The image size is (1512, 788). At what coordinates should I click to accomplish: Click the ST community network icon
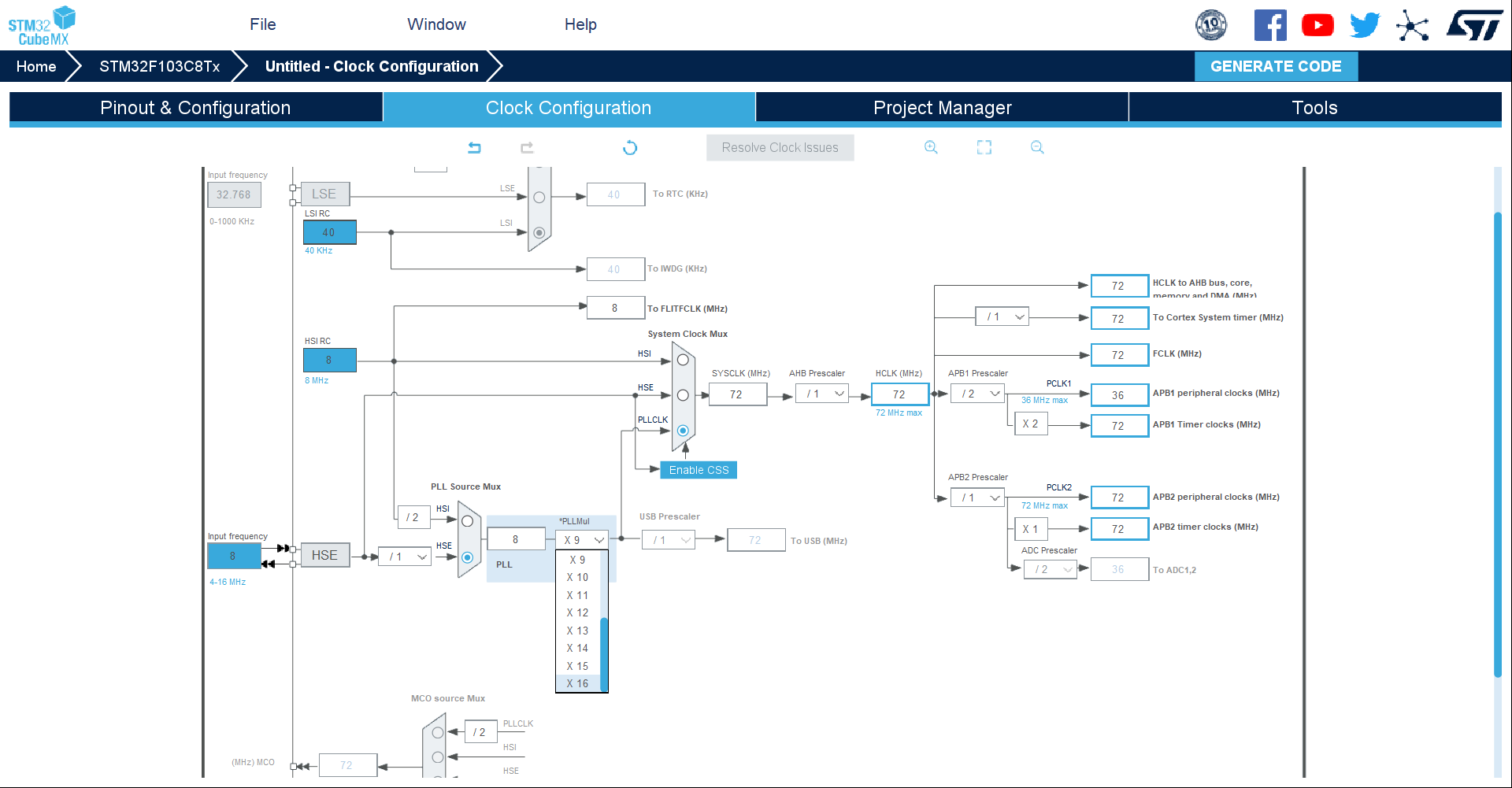(x=1413, y=25)
